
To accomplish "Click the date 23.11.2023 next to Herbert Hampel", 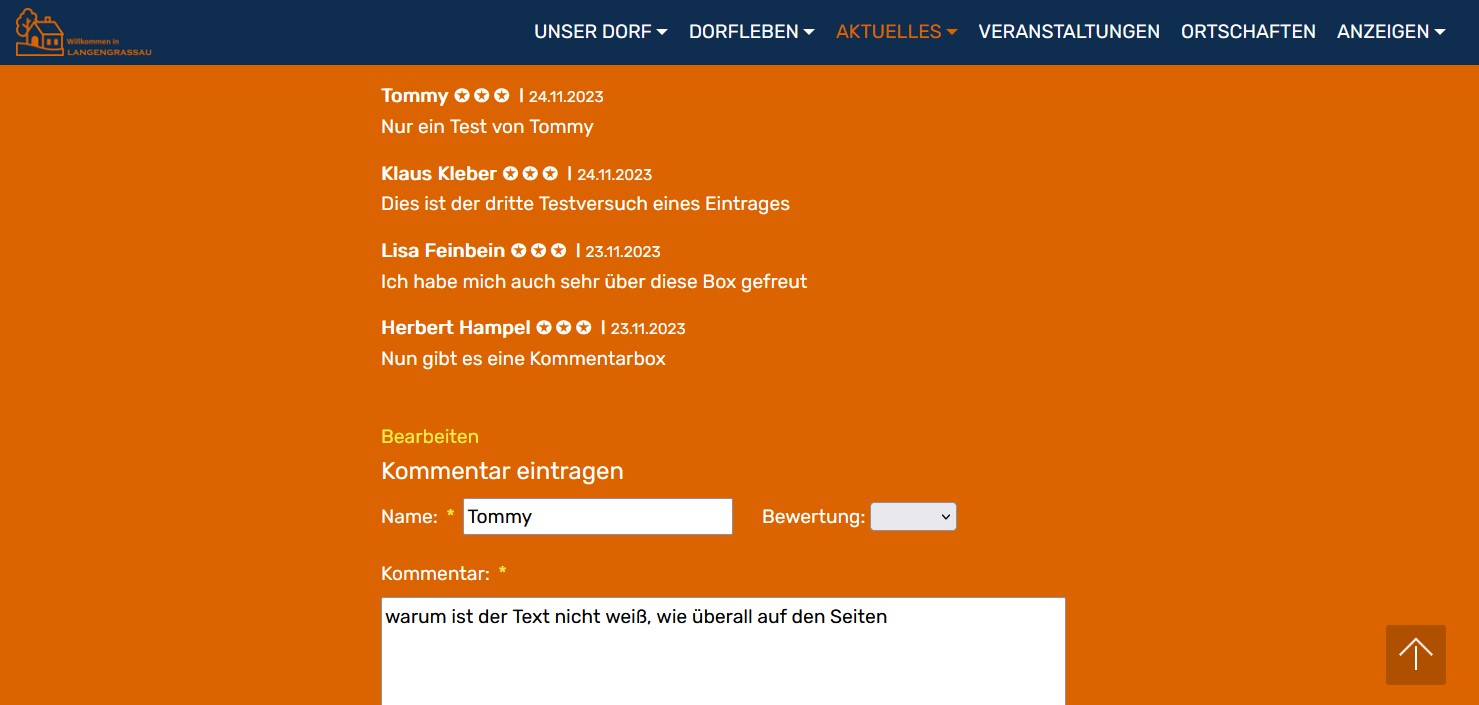I will pos(648,329).
